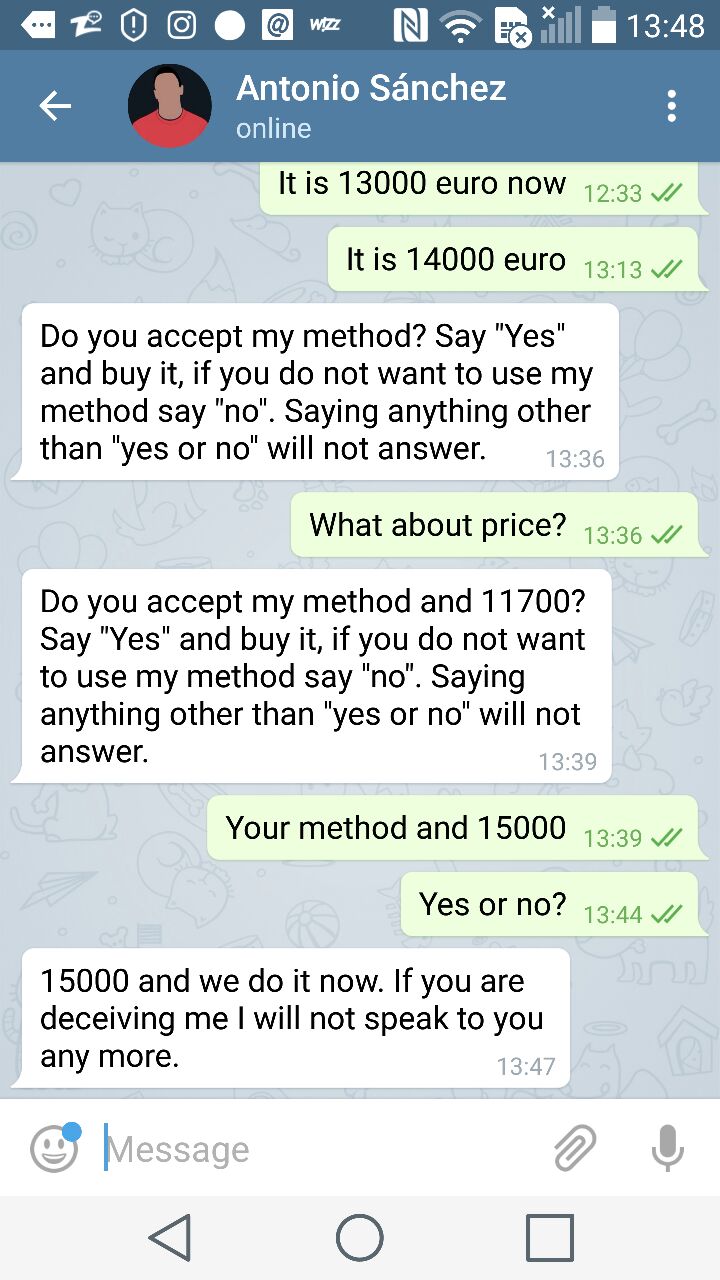Open Antonio Sánchez profile picture
The height and width of the screenshot is (1280, 720).
point(170,106)
